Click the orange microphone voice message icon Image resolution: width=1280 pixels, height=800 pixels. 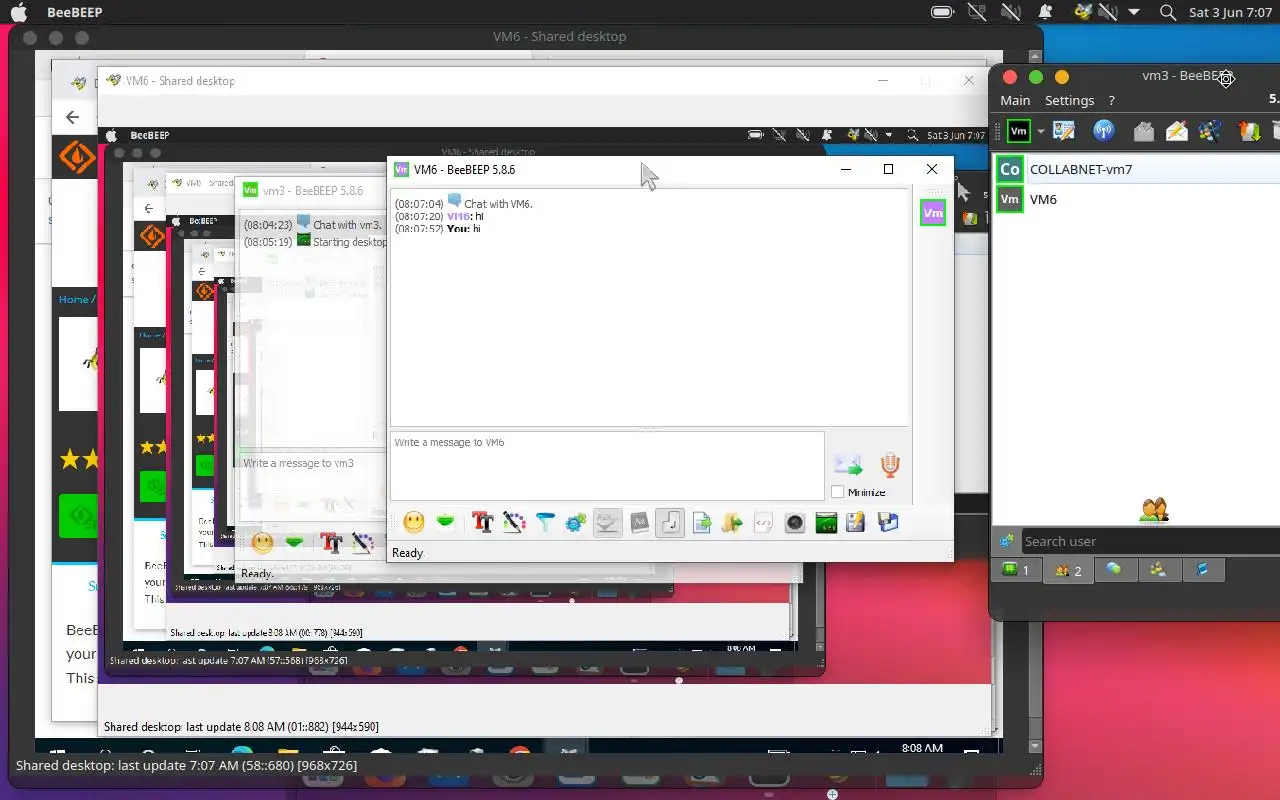[890, 465]
